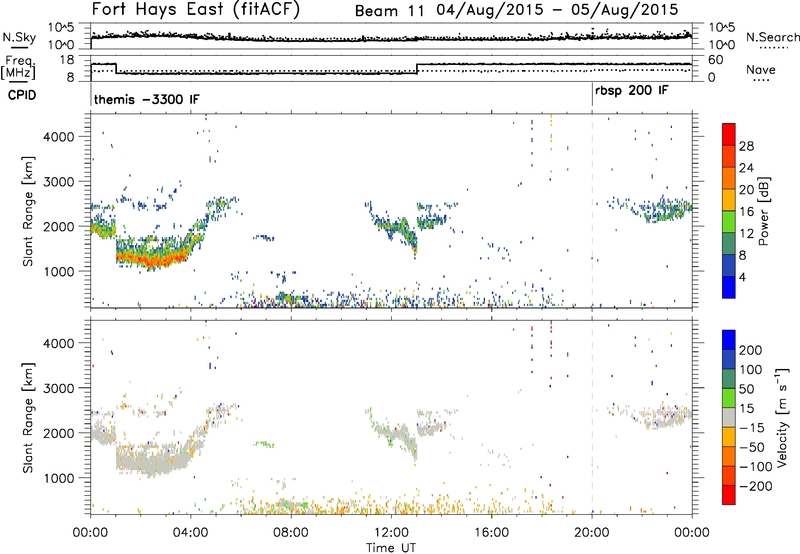Image resolution: width=800 pixels, height=554 pixels.
Task: Click the 'Power [dB]' colorbar label
Action: [764, 211]
